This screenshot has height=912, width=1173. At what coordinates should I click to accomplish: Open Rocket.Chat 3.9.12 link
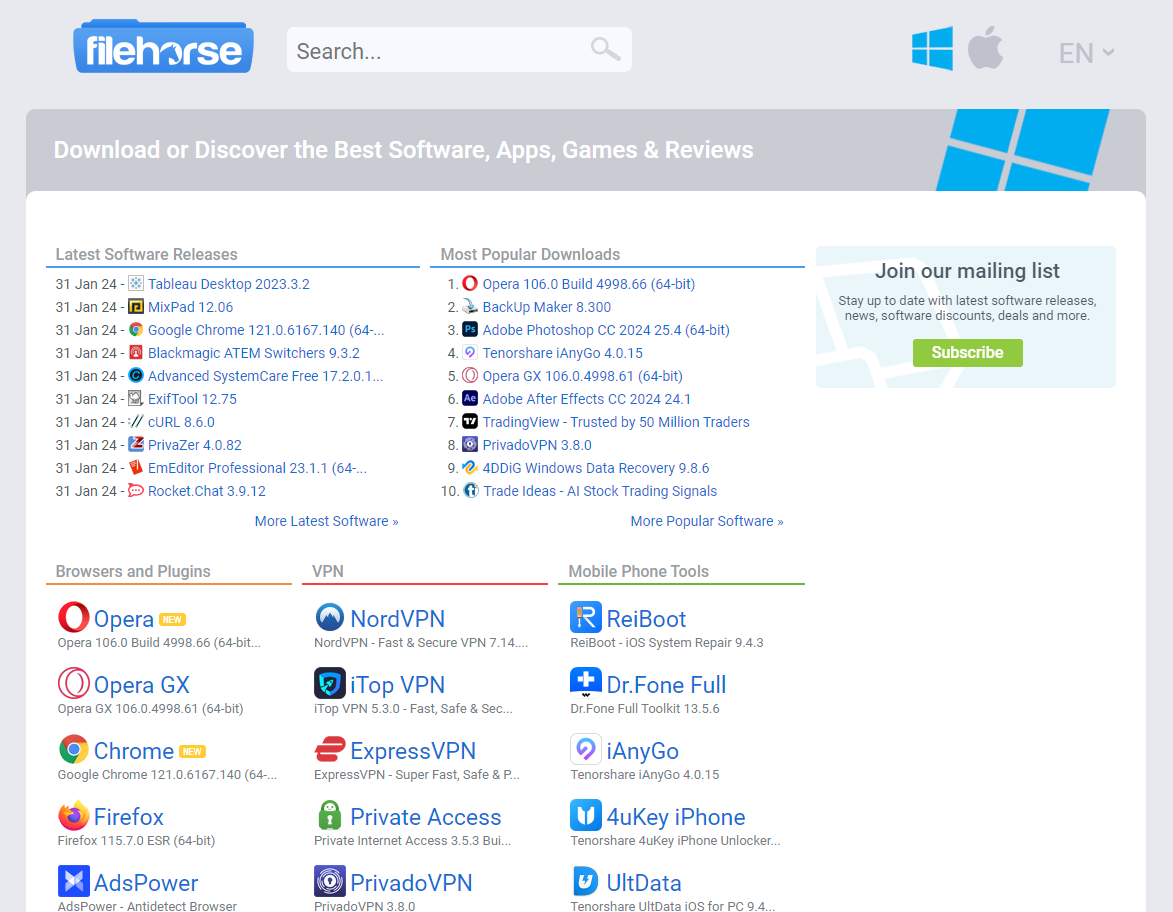[x=206, y=491]
